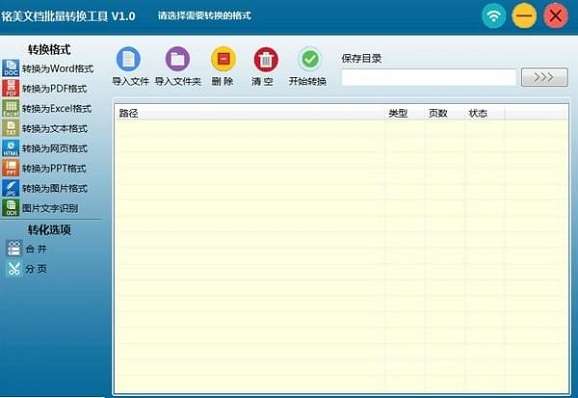Screen dimensions: 578x398
Task: Click the 保存目录 path input field
Action: point(429,77)
